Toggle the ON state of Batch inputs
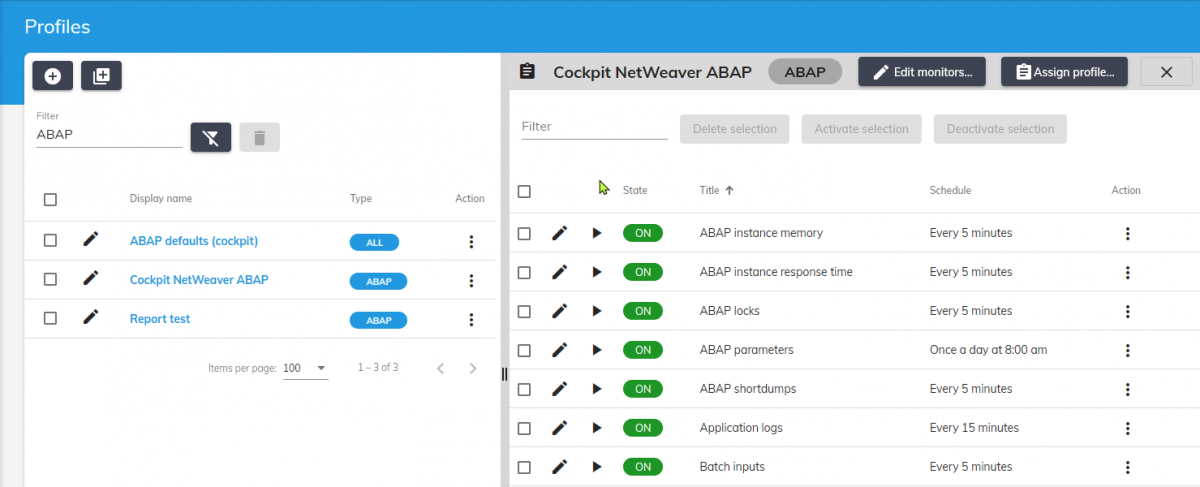1200x487 pixels. [642, 467]
